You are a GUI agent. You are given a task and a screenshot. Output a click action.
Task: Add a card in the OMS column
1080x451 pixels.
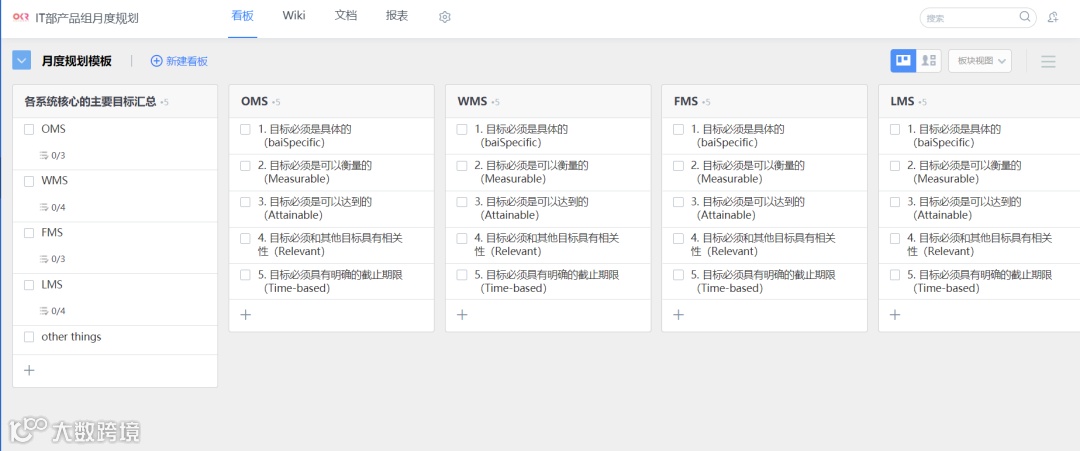pos(245,315)
